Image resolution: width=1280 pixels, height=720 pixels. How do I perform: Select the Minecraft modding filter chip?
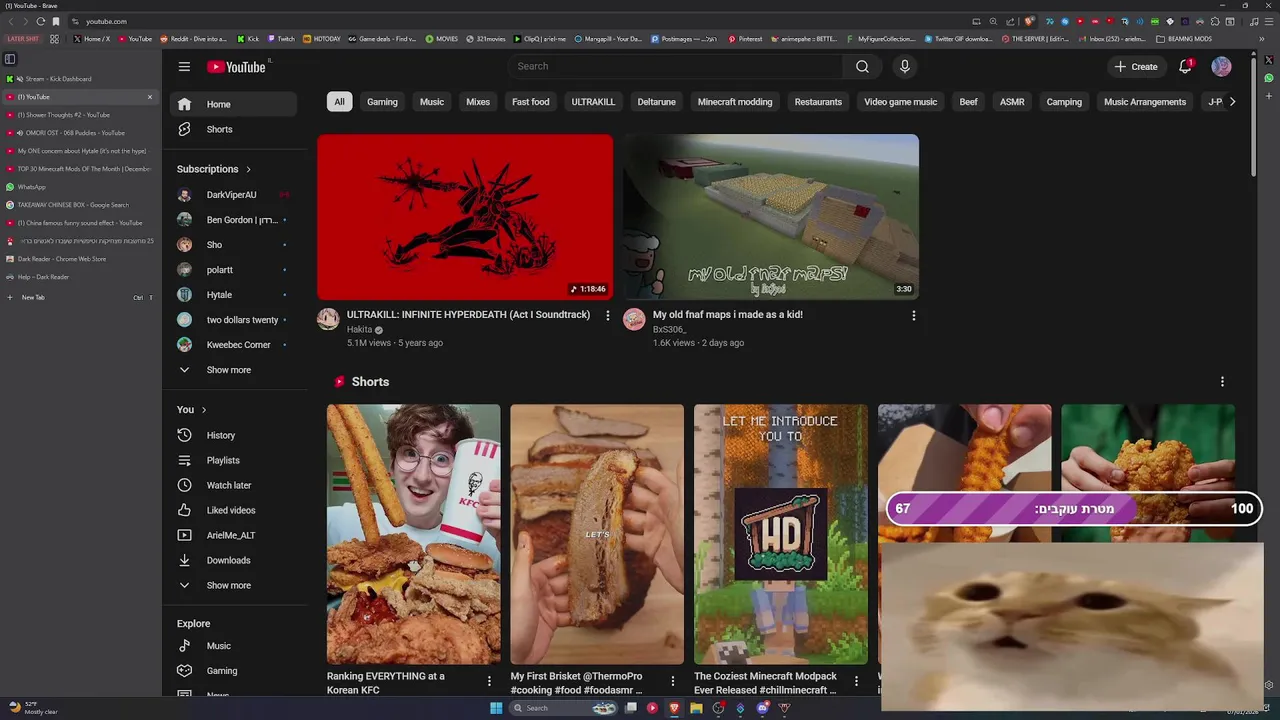tap(735, 102)
